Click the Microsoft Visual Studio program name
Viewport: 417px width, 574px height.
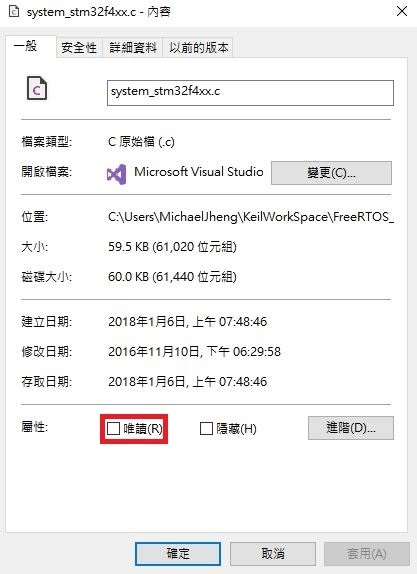click(199, 172)
